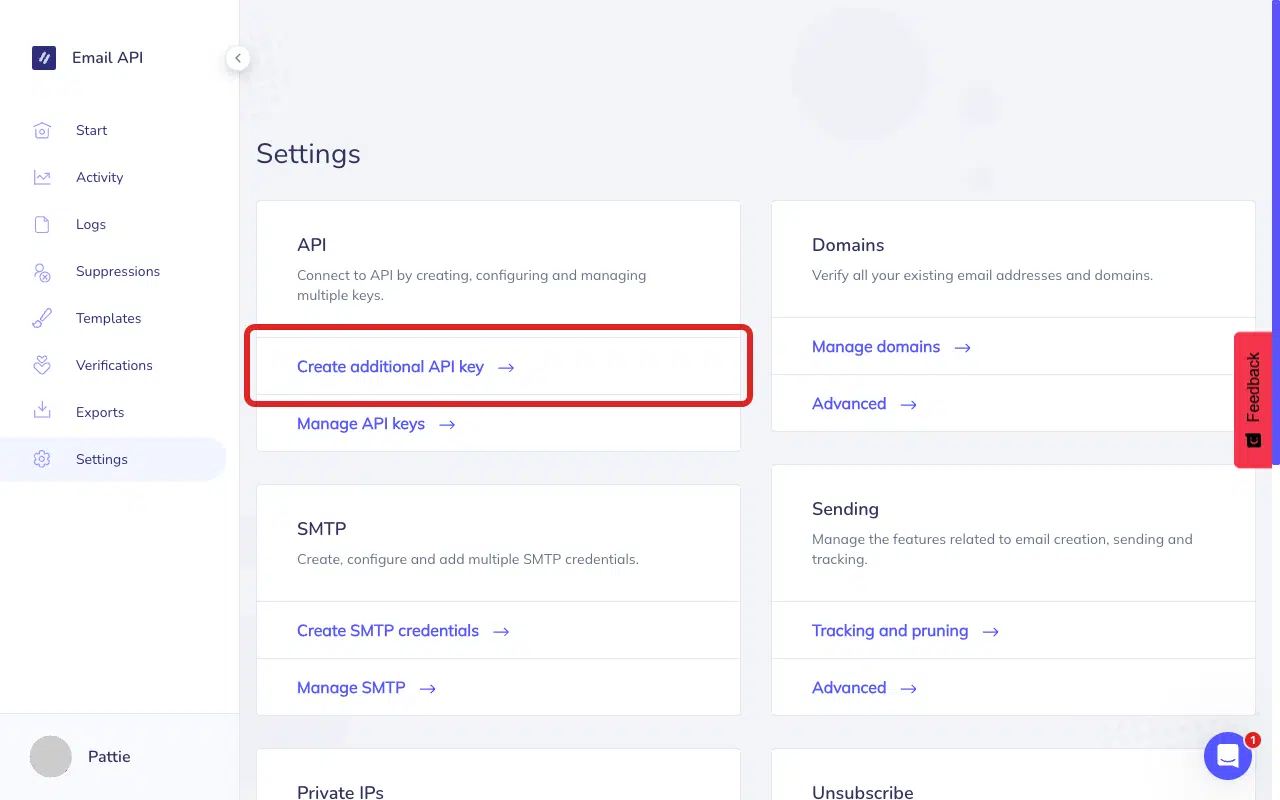Click the Settings gear icon

[42, 459]
